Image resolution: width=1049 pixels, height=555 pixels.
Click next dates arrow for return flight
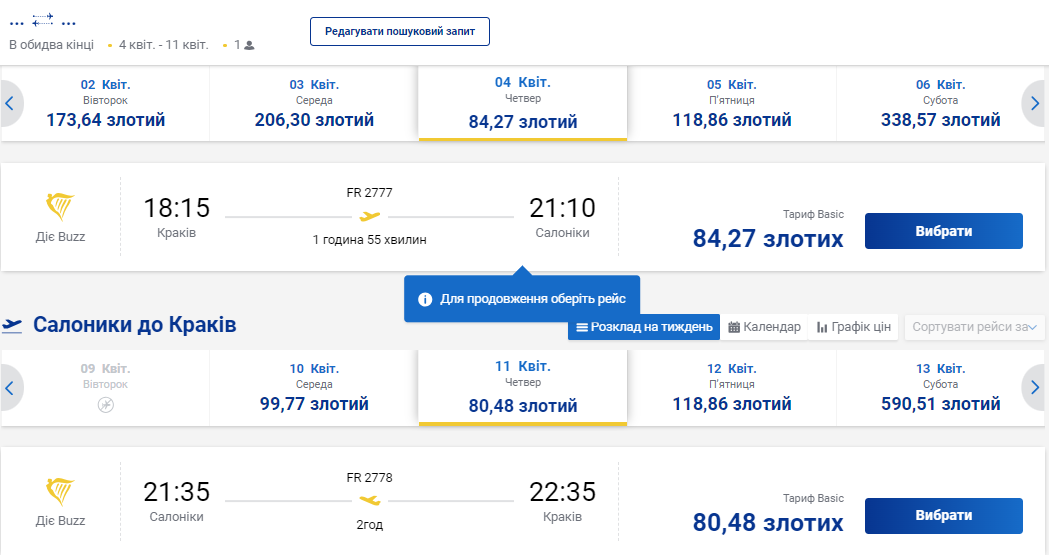pyautogui.click(x=1035, y=387)
